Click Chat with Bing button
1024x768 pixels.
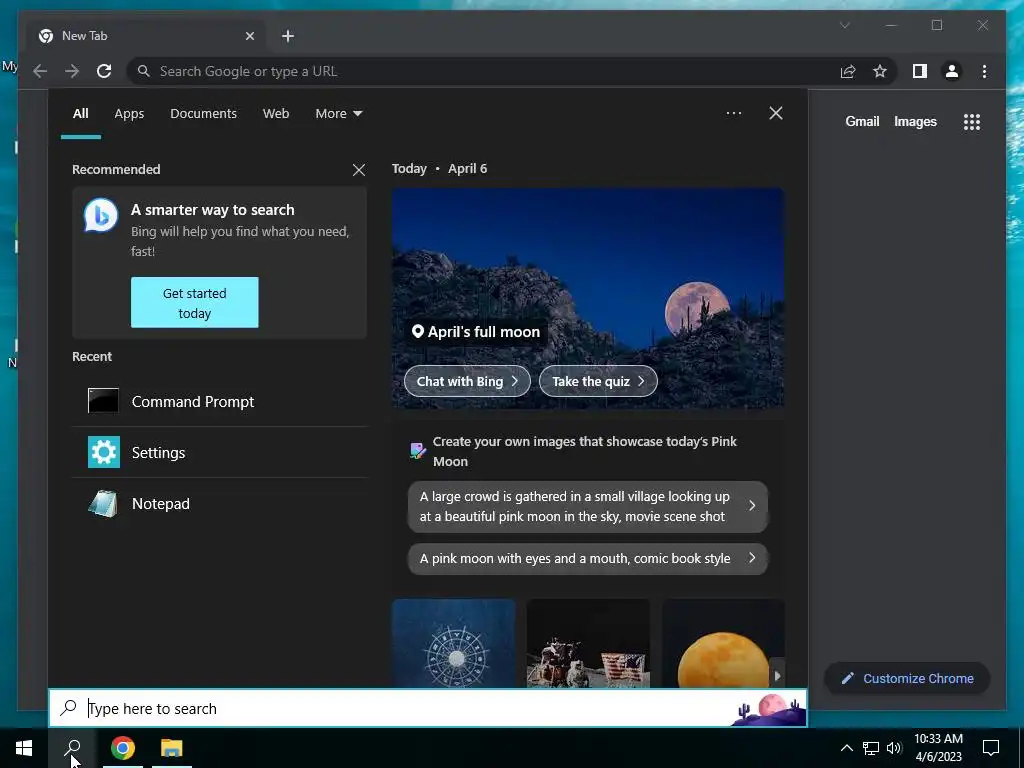pos(468,381)
